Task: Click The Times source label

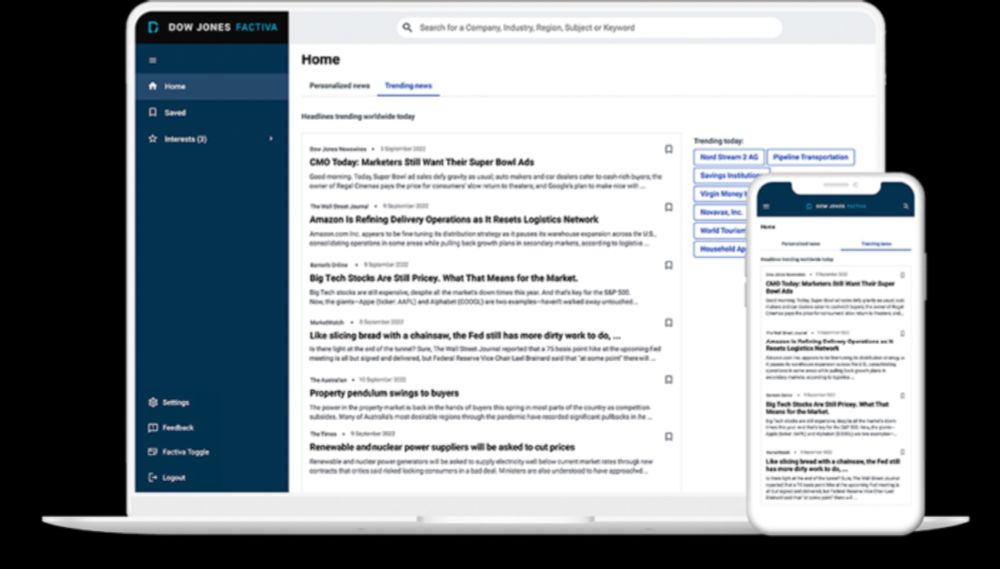Action: click(x=323, y=434)
